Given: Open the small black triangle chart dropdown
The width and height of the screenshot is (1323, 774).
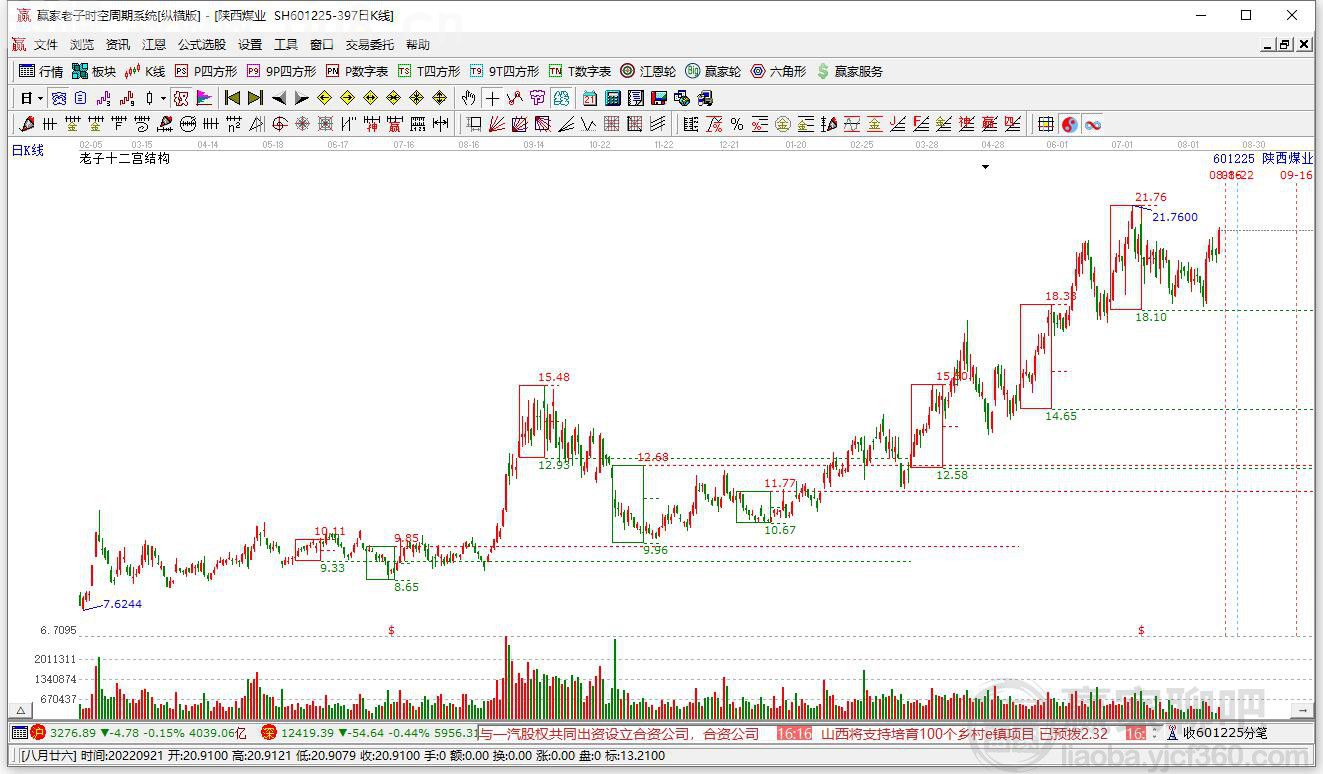Looking at the screenshot, I should (985, 167).
